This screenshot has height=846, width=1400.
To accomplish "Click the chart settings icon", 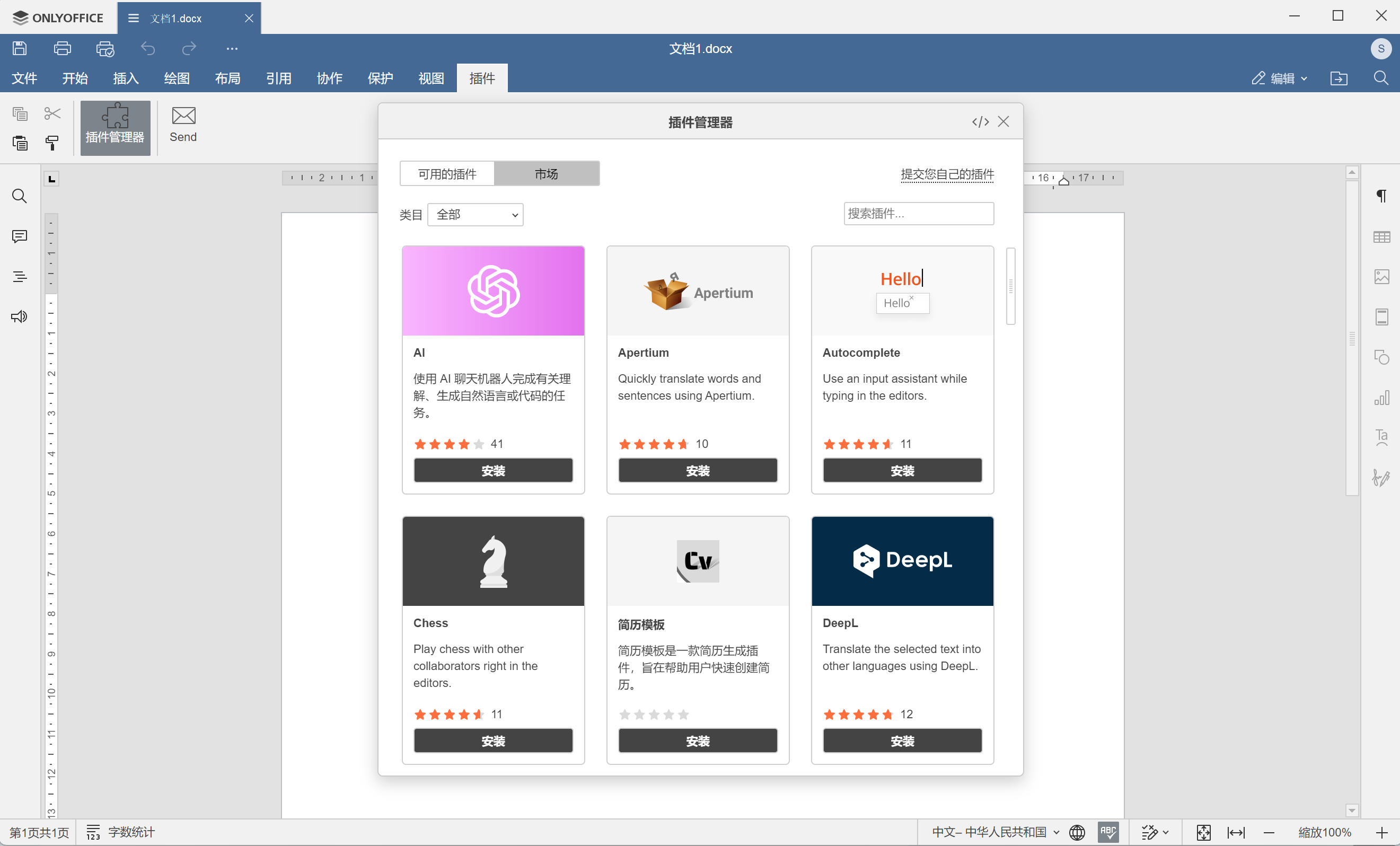I will 1381,398.
